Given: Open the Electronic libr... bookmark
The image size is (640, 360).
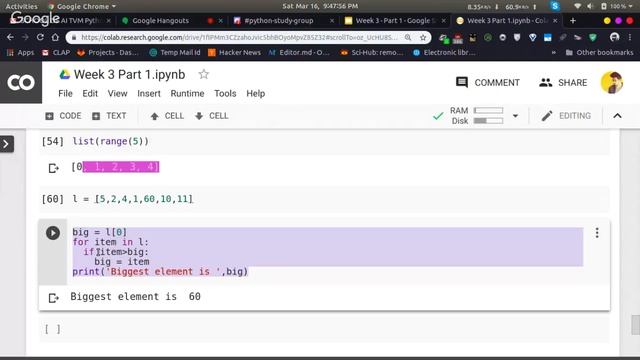Looking at the screenshot, I should pyautogui.click(x=444, y=52).
